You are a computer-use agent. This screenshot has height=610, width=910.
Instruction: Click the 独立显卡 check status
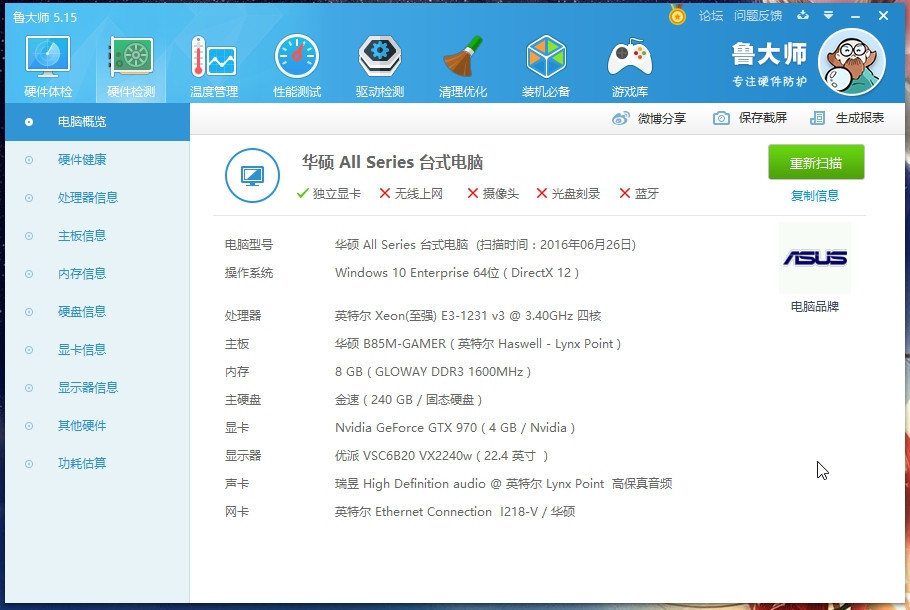pos(328,194)
